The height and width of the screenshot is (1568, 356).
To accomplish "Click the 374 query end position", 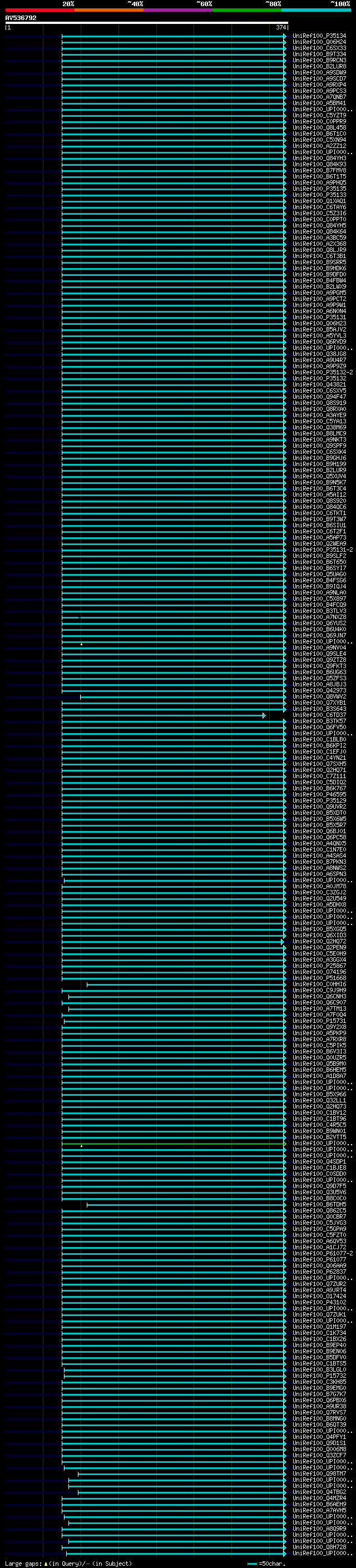I will [281, 27].
